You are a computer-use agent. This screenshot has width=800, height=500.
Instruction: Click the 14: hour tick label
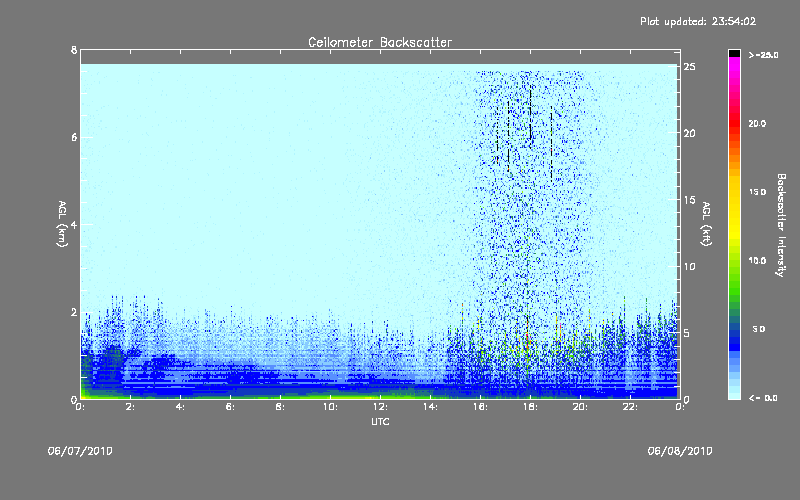point(430,407)
